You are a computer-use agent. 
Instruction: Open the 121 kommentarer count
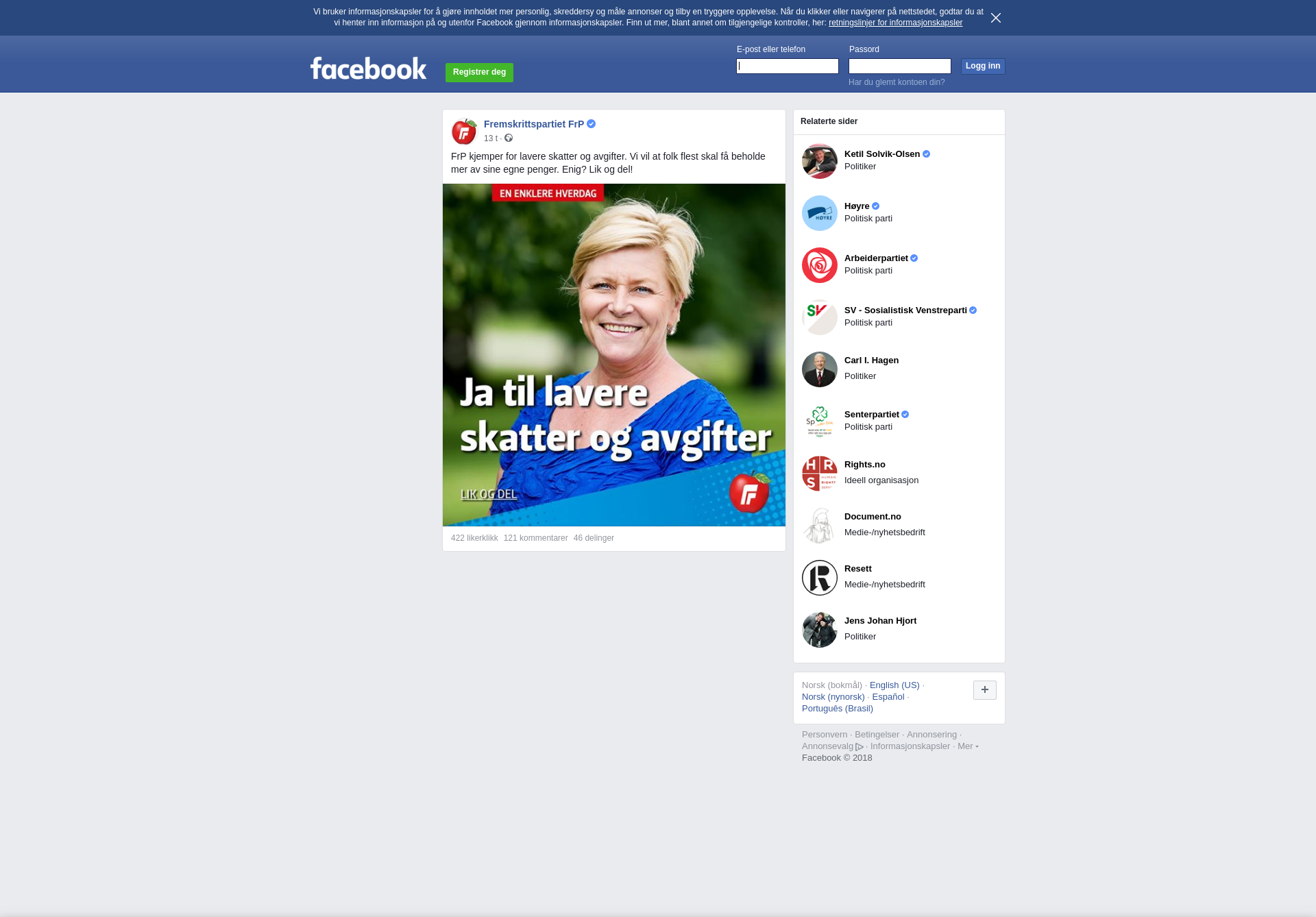click(535, 538)
